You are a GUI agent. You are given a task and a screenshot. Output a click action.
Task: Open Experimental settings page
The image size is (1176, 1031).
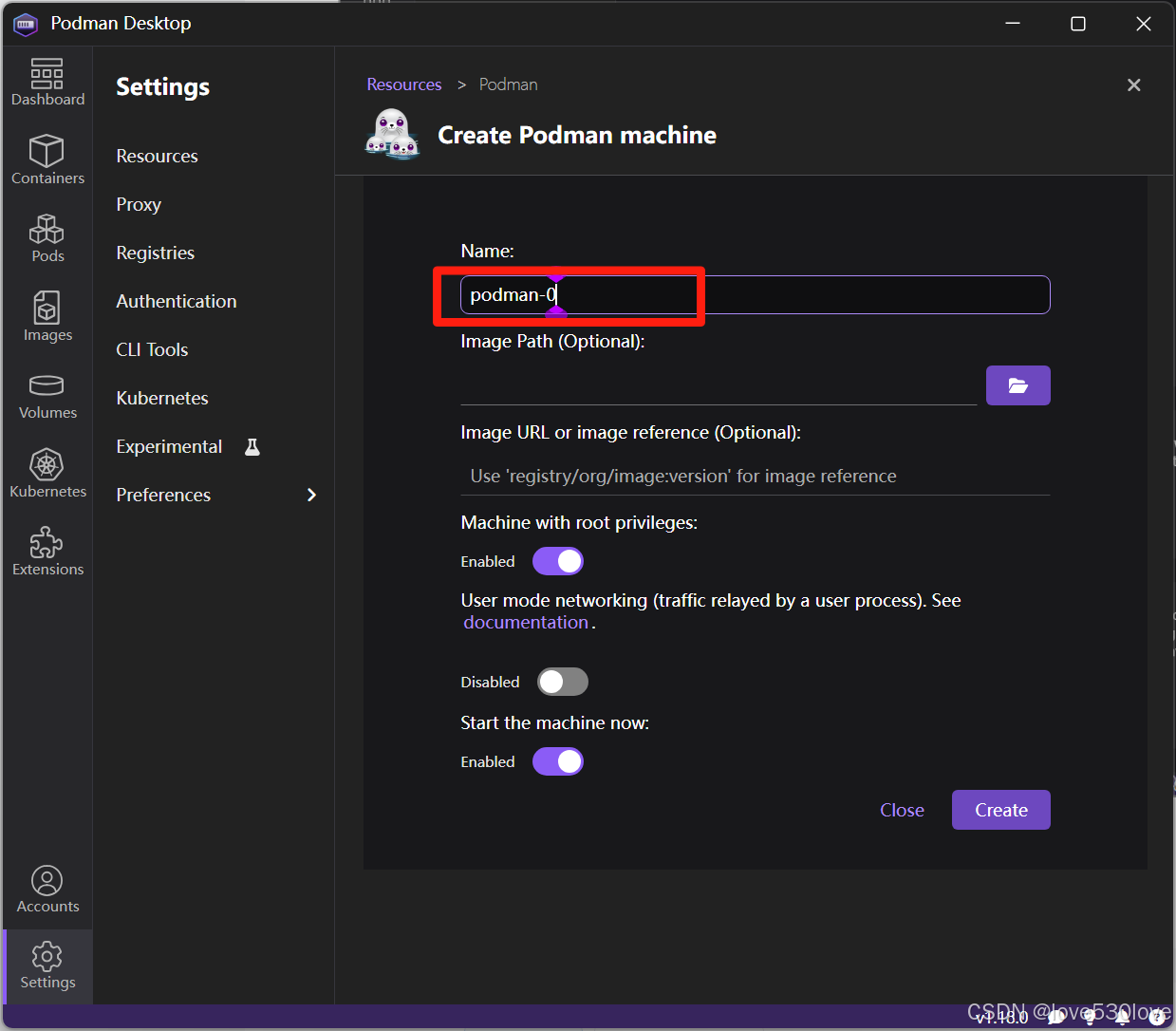169,446
